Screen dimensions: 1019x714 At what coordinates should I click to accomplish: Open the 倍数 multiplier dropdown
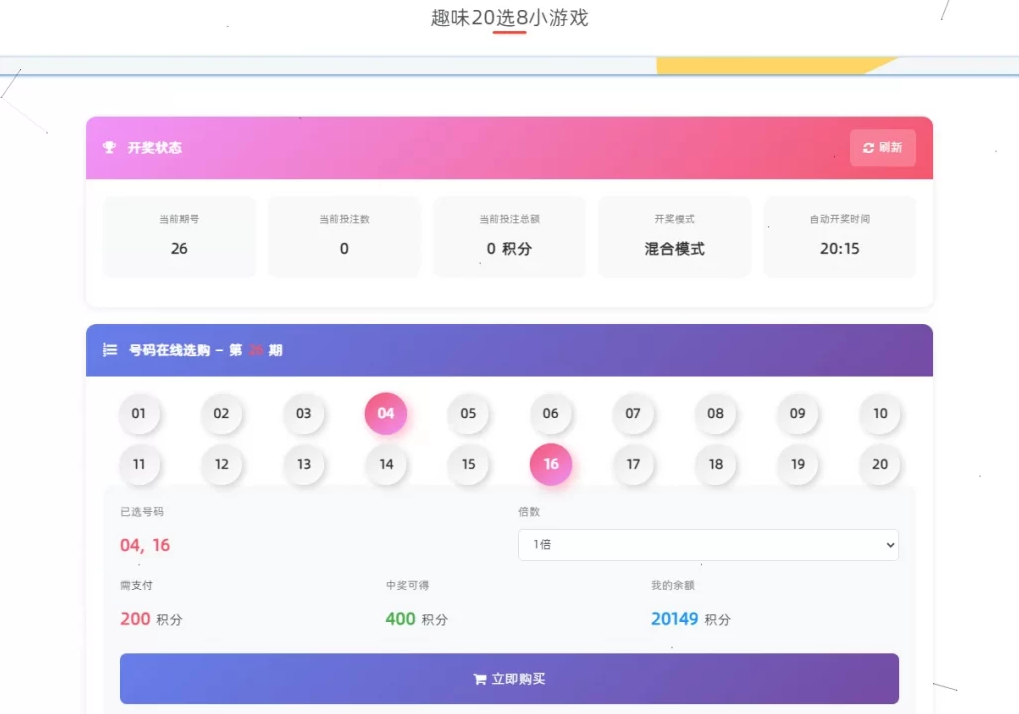708,545
